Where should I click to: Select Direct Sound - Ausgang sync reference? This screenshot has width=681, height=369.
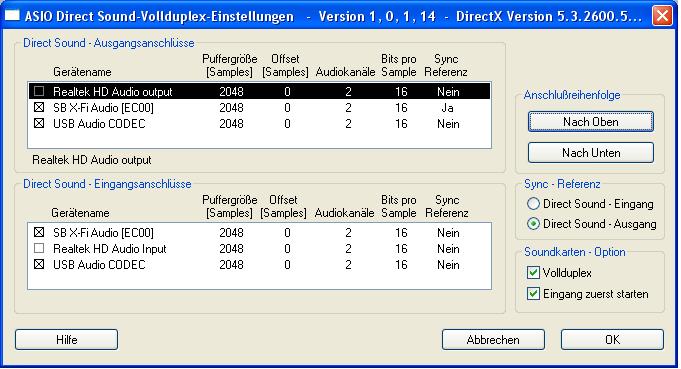tap(533, 224)
